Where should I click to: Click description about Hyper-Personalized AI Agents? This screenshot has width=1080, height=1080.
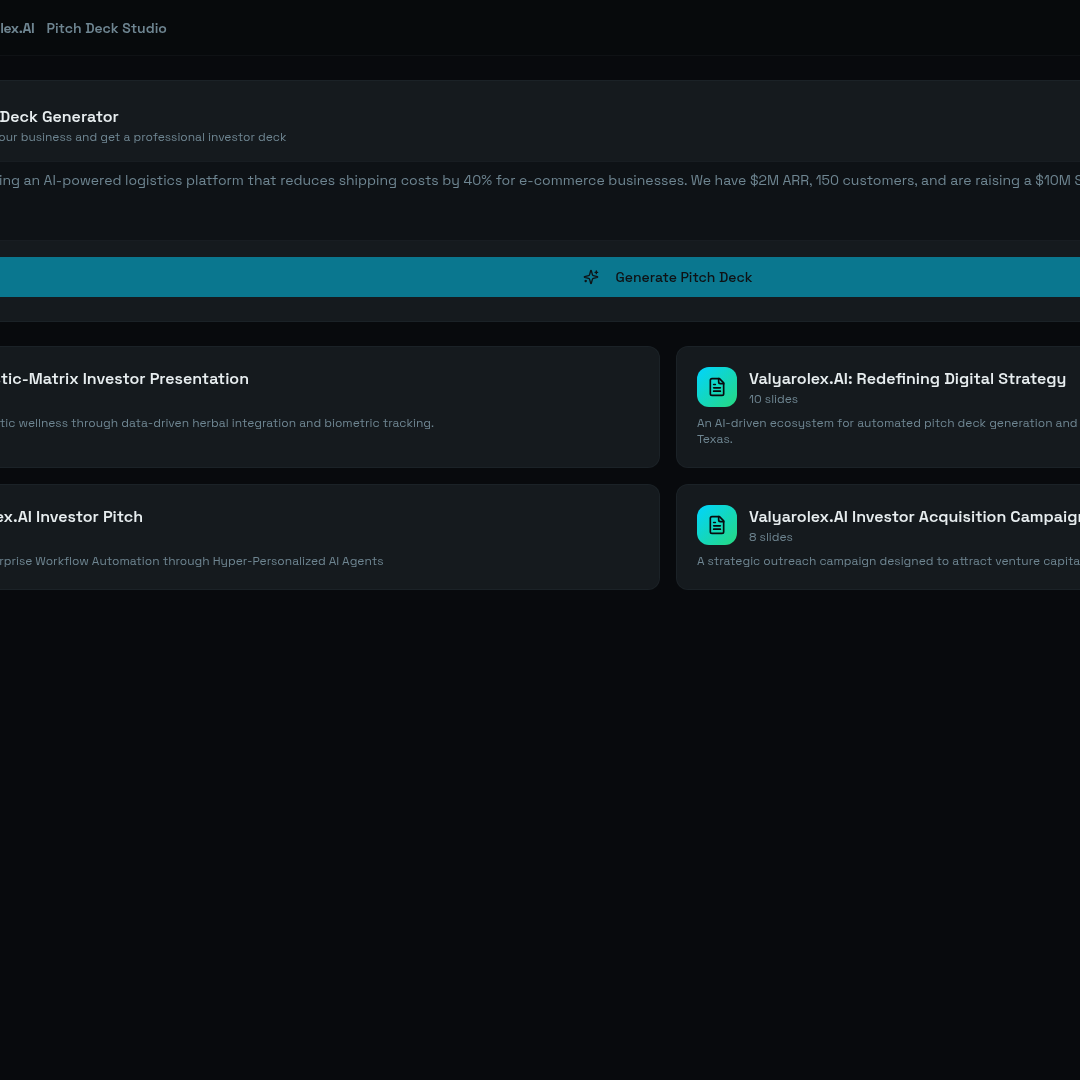pyautogui.click(x=191, y=561)
